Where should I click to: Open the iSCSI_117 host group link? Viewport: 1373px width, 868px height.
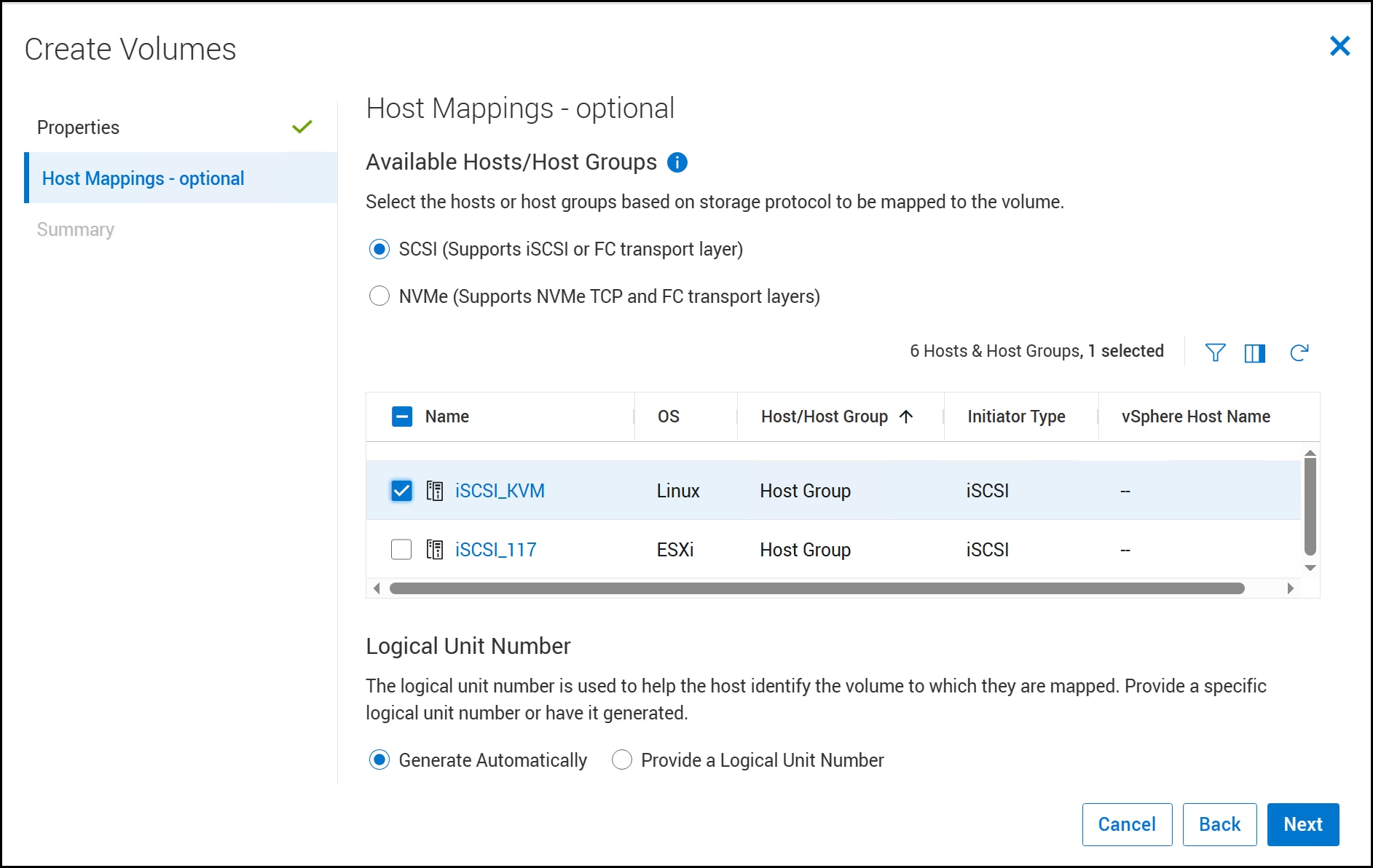[x=495, y=550]
